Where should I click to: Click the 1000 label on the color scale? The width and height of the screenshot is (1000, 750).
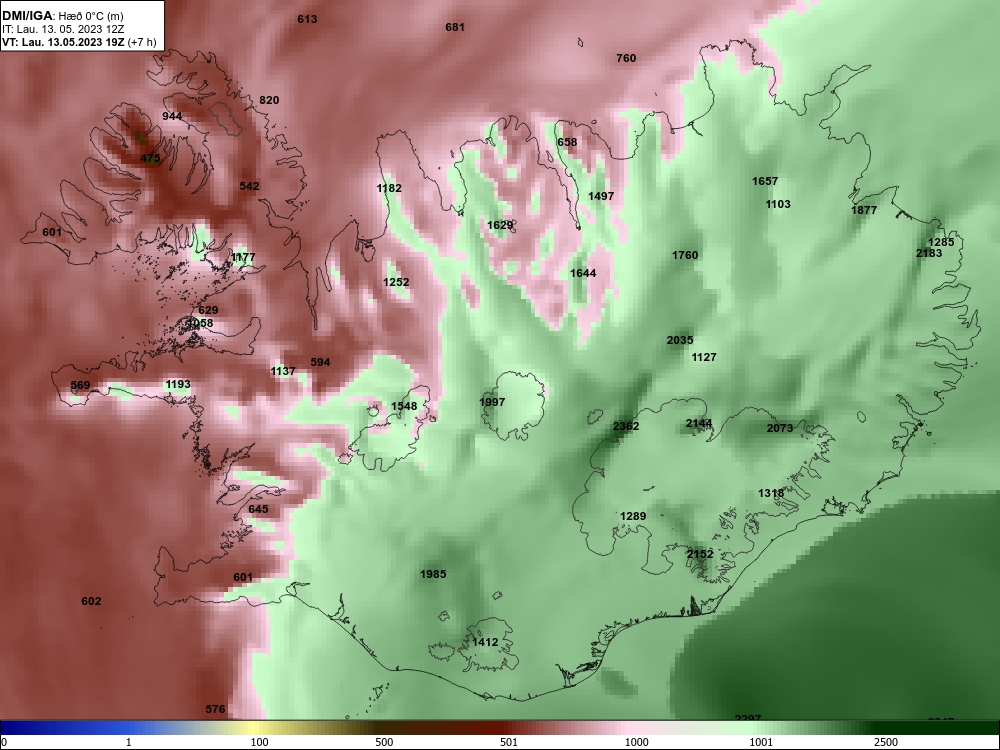(637, 743)
